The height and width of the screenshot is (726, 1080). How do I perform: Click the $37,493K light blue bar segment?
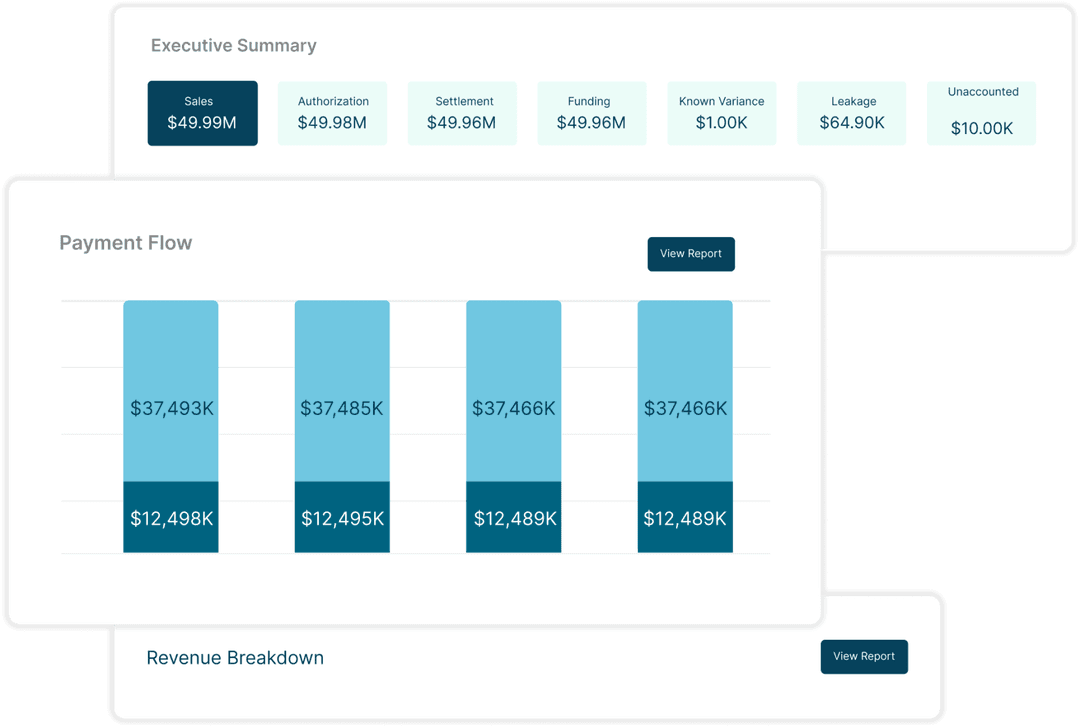[171, 391]
